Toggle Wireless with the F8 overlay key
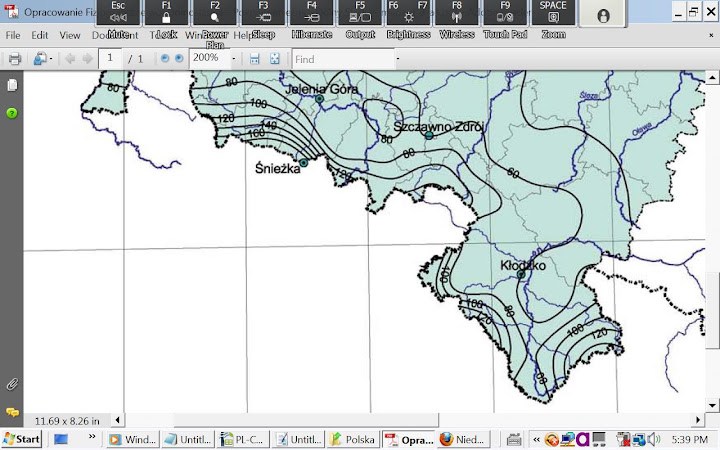This screenshot has height=450, width=720. (456, 13)
